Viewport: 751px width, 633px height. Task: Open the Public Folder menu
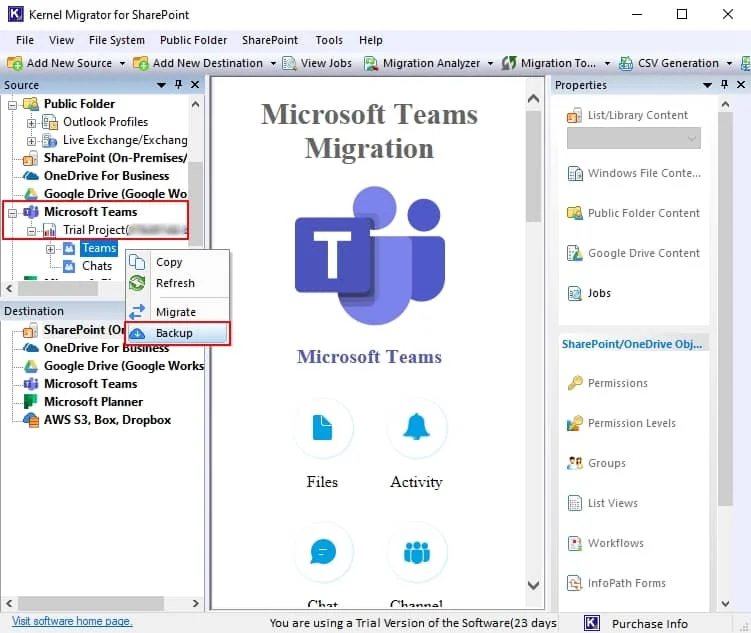(193, 40)
